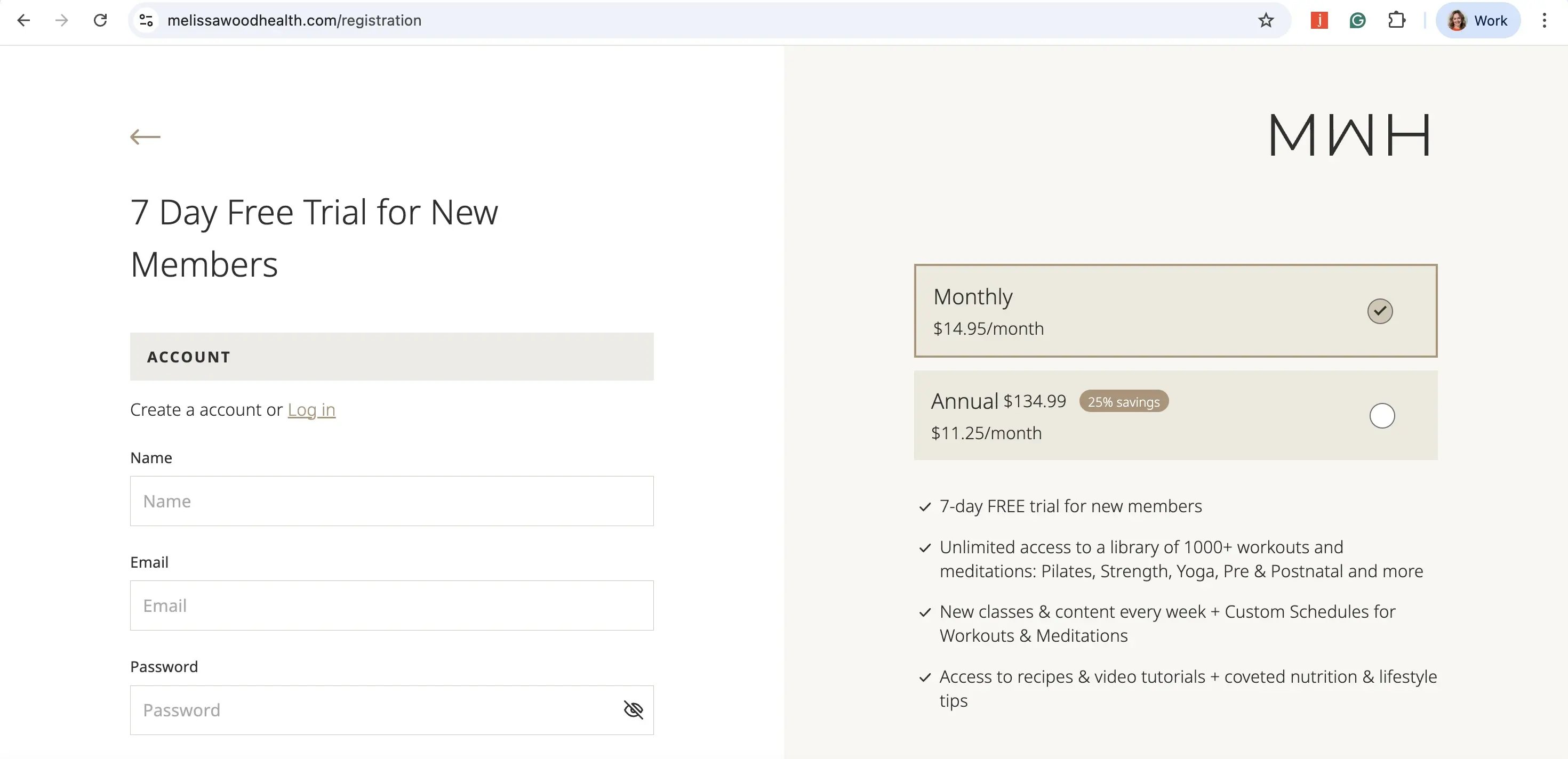Screen dimensions: 1568x759
Task: Open the Chrome three-dot menu
Action: pyautogui.click(x=1543, y=20)
